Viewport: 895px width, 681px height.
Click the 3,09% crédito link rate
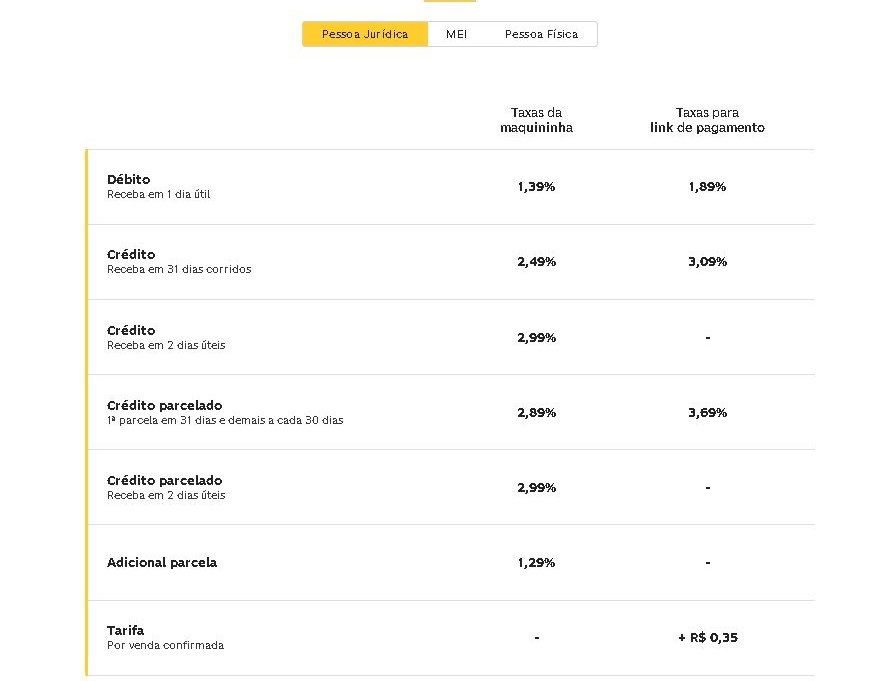pos(707,262)
